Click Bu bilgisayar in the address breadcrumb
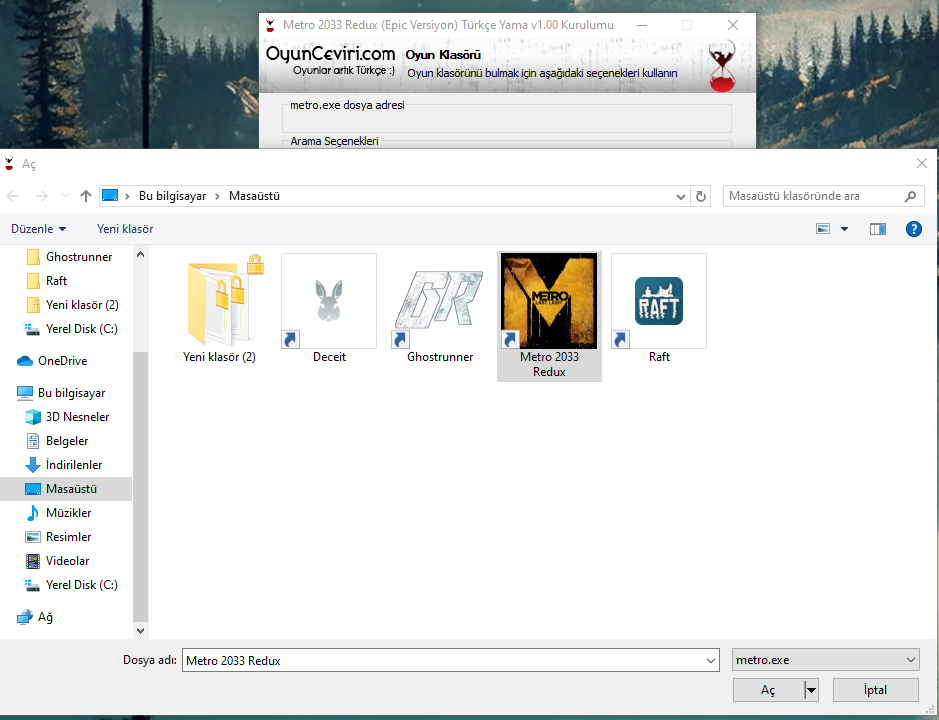This screenshot has height=720, width=939. tap(172, 196)
